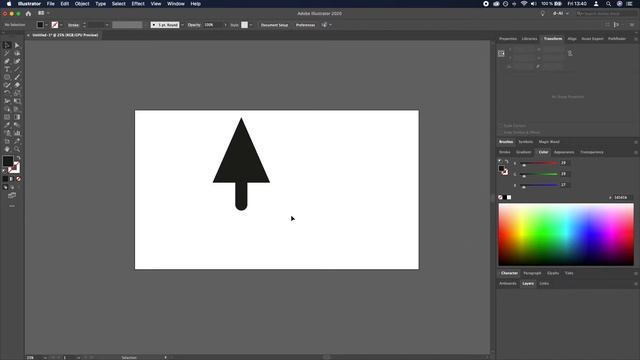Select the Shape Builder tool
640x360 pixels.
(7, 109)
